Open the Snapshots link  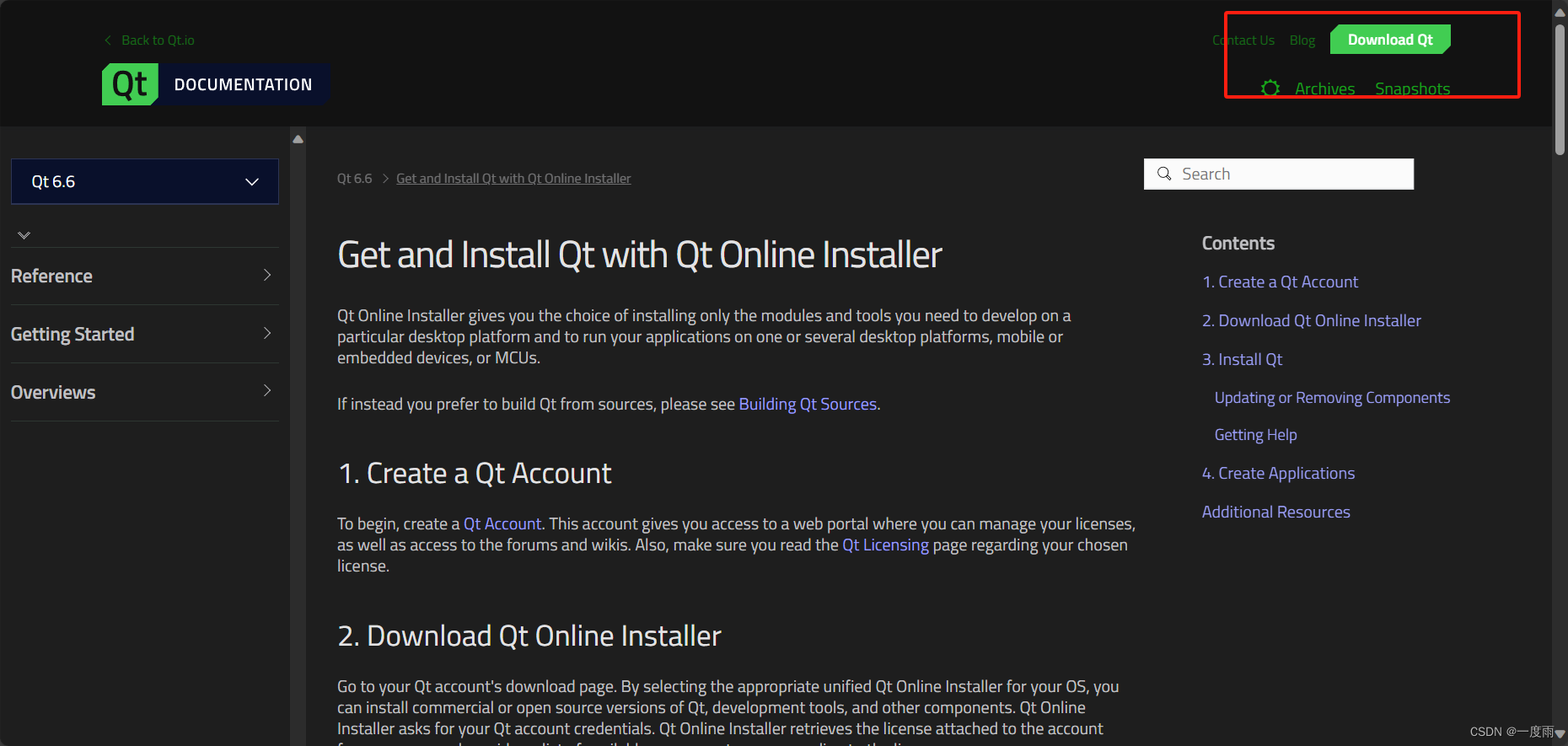[1413, 89]
